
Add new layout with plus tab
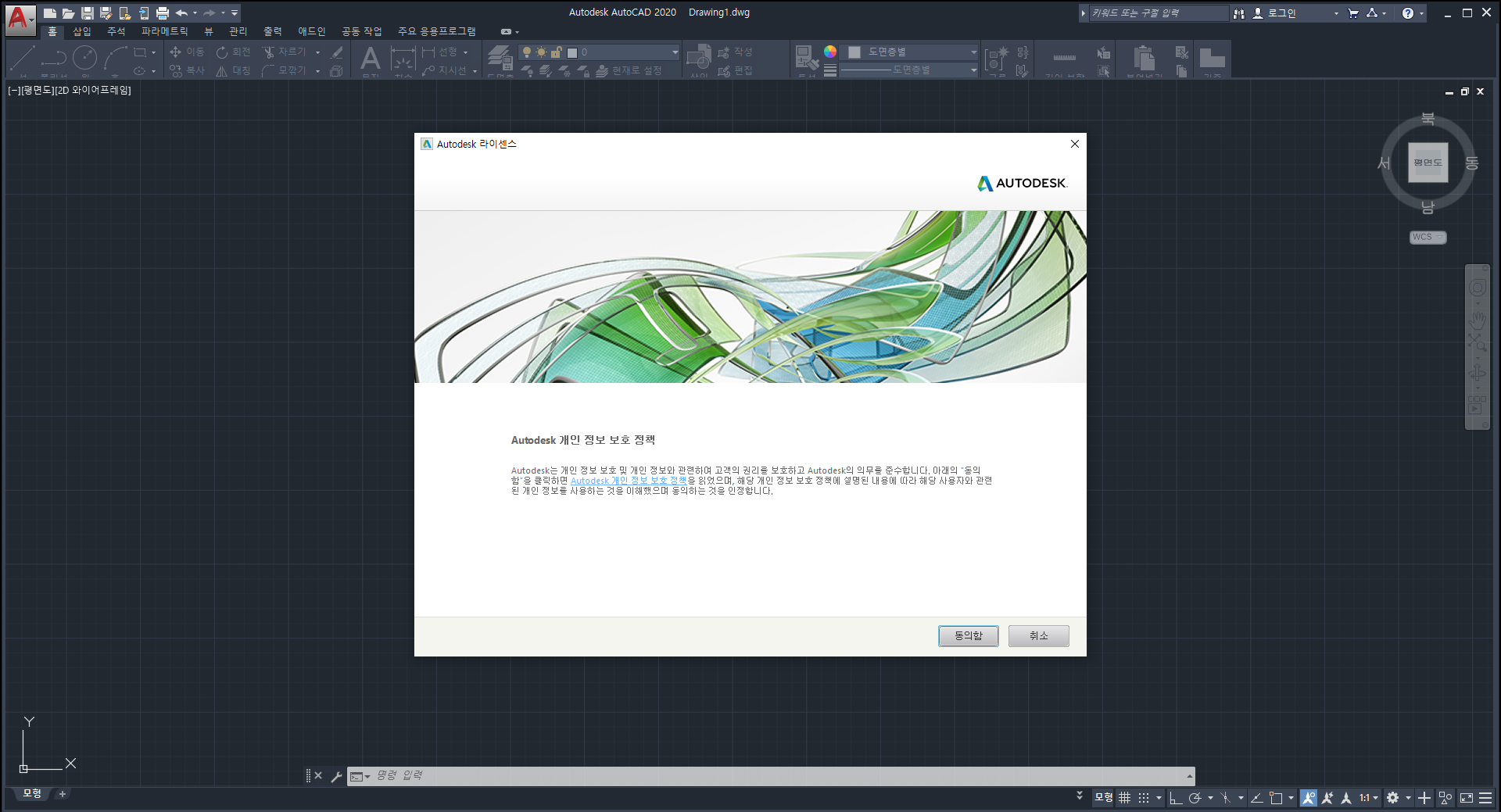coord(63,794)
